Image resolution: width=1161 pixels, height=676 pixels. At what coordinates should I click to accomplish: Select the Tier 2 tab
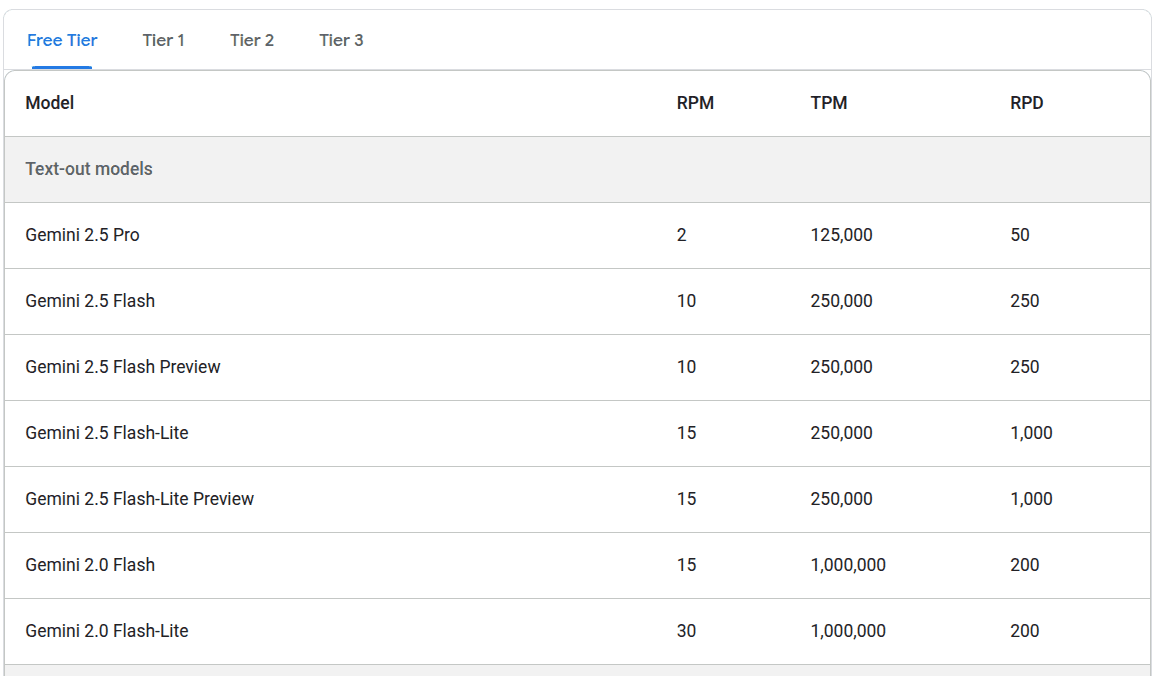251,41
